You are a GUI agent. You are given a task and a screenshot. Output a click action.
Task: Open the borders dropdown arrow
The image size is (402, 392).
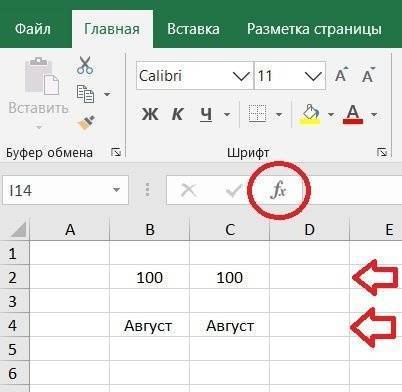[x=279, y=115]
